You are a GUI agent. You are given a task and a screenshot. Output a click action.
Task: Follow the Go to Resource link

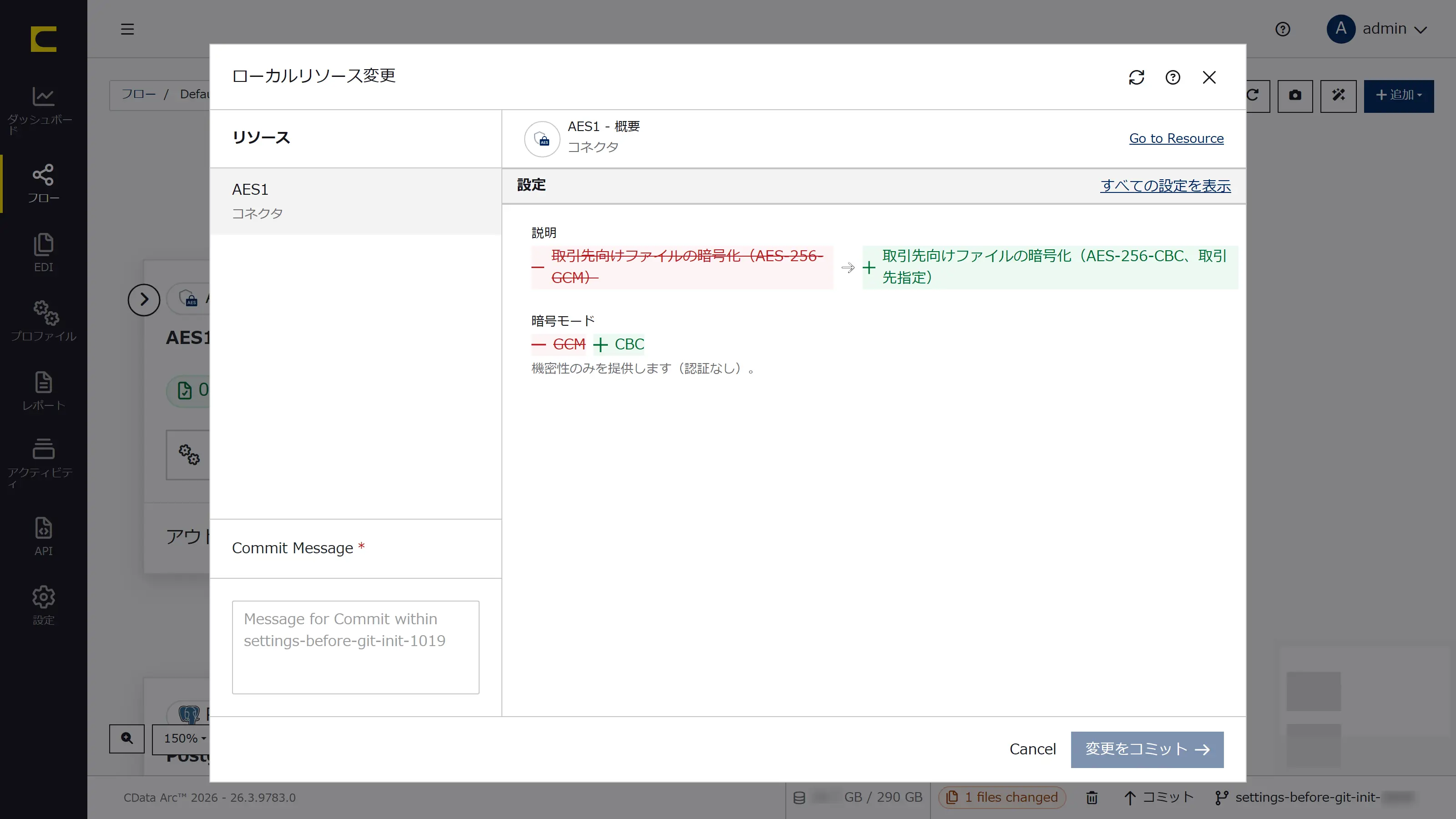click(1176, 138)
